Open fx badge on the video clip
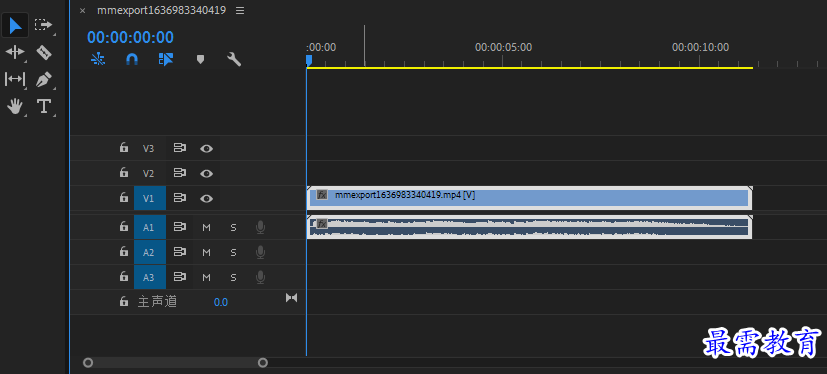The height and width of the screenshot is (374, 827). coord(322,195)
